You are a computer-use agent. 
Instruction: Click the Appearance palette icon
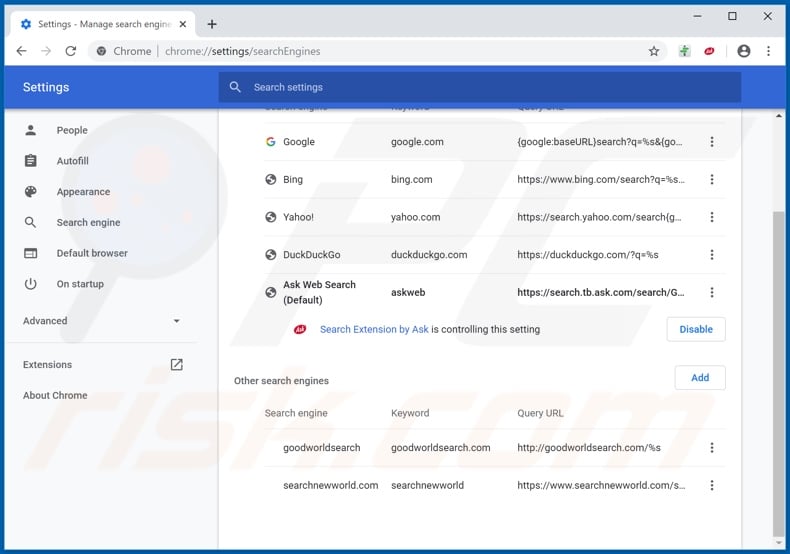pyautogui.click(x=30, y=191)
